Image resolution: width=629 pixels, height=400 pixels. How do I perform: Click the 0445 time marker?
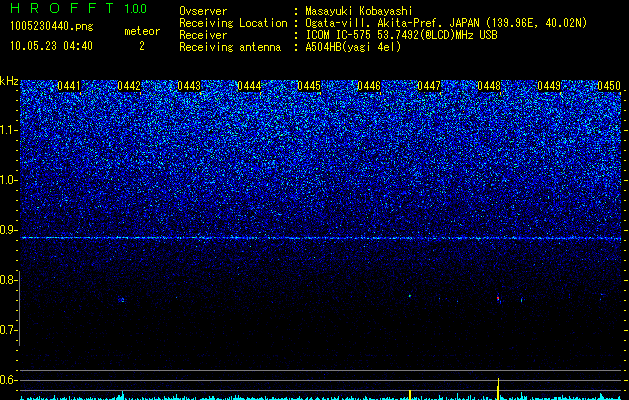click(309, 86)
